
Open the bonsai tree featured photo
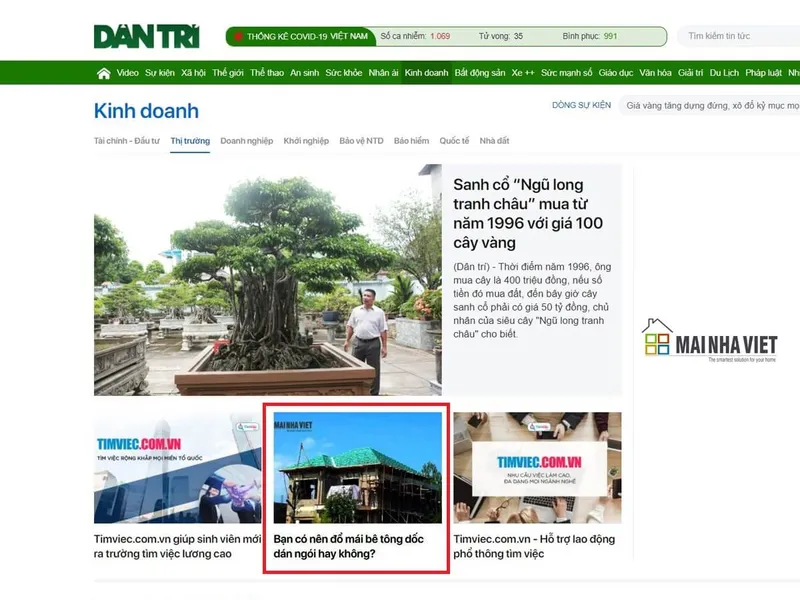pos(268,280)
